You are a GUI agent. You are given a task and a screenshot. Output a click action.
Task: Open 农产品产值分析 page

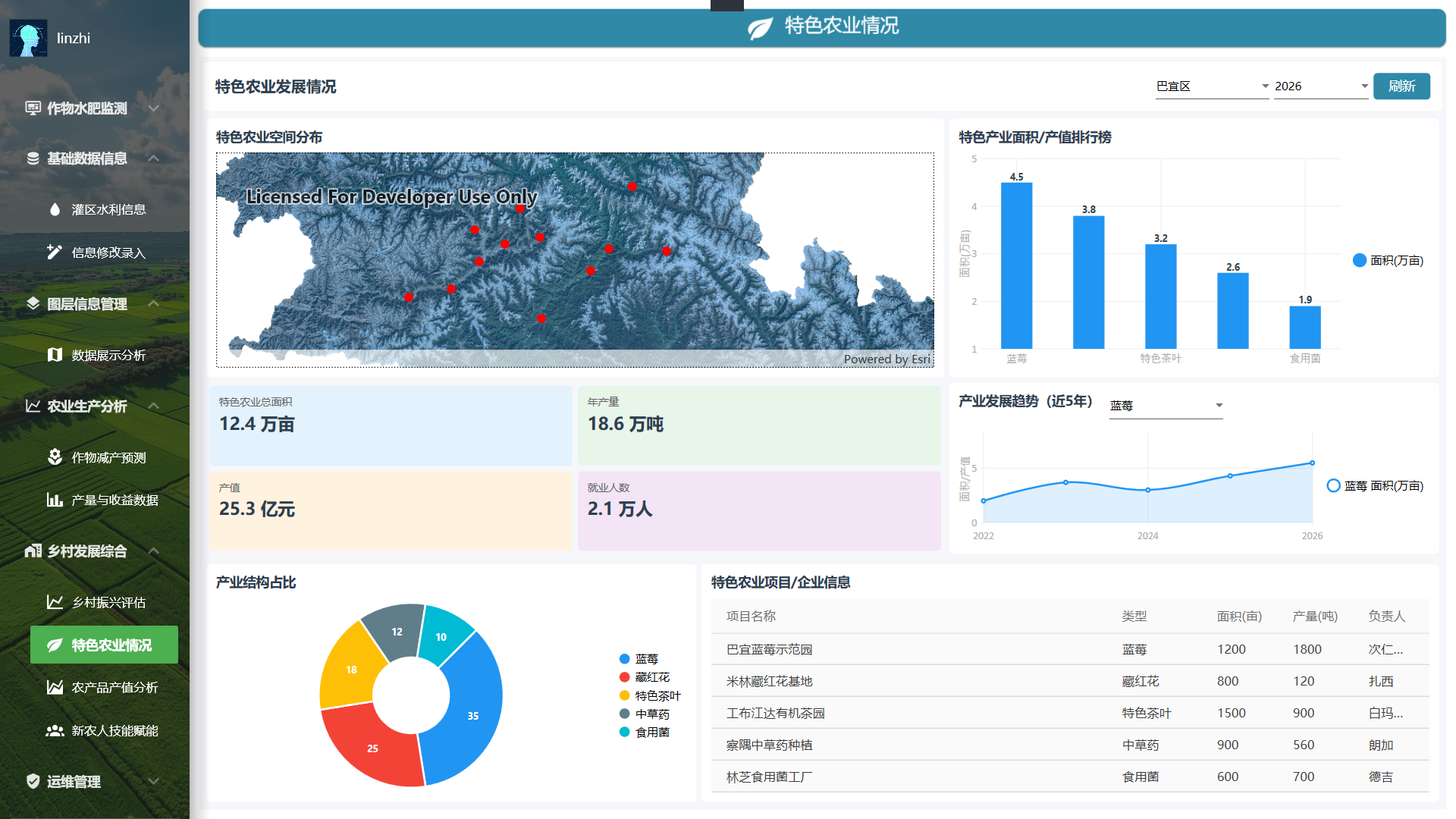point(104,687)
